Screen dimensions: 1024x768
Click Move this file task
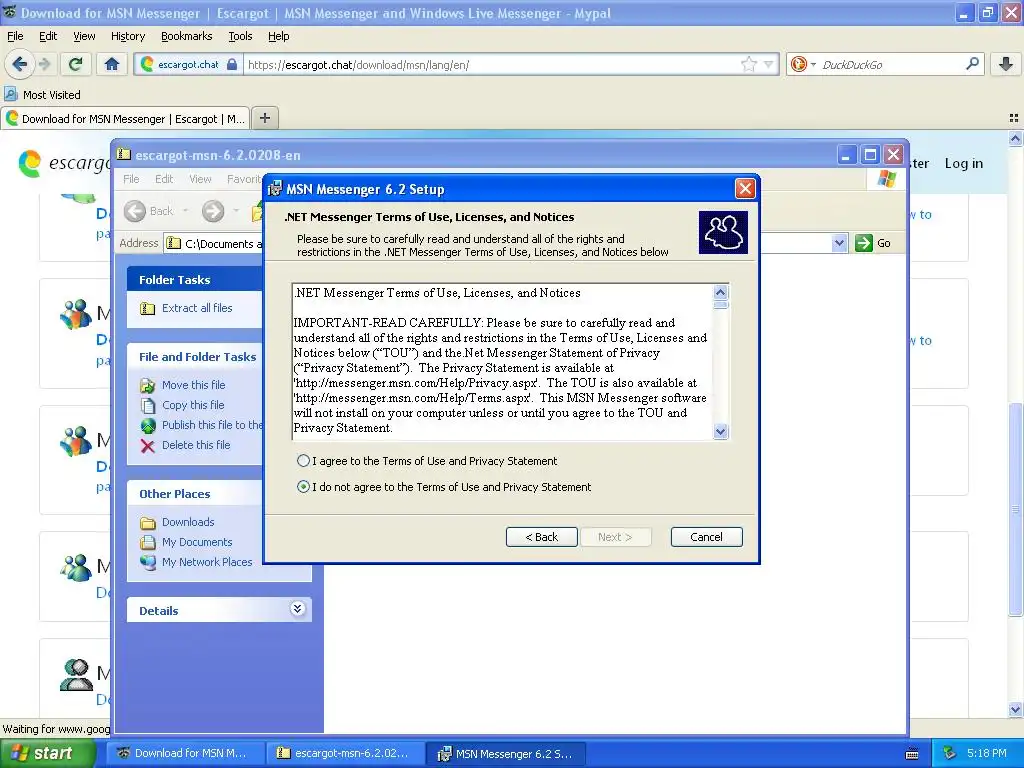coord(193,385)
